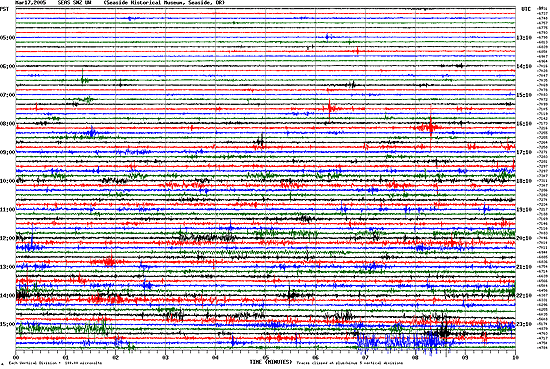The height and width of the screenshot is (369, 550).
Task: Select the 15:00 PST row label
Action: point(7,324)
